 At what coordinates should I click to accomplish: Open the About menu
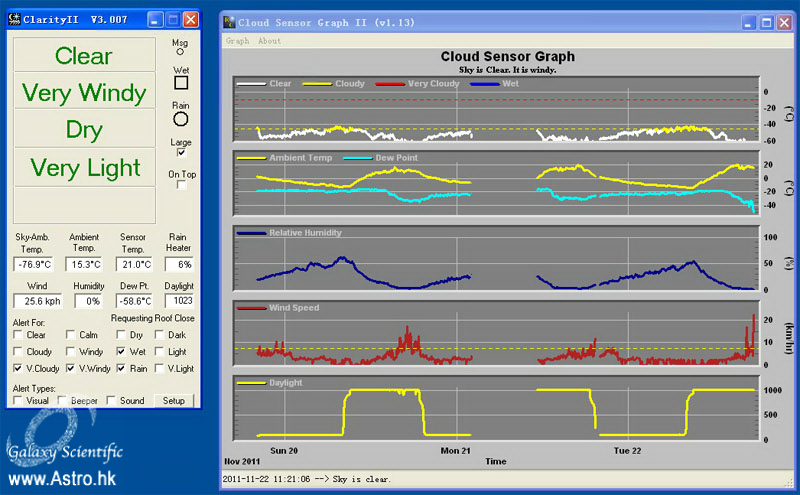pyautogui.click(x=269, y=41)
